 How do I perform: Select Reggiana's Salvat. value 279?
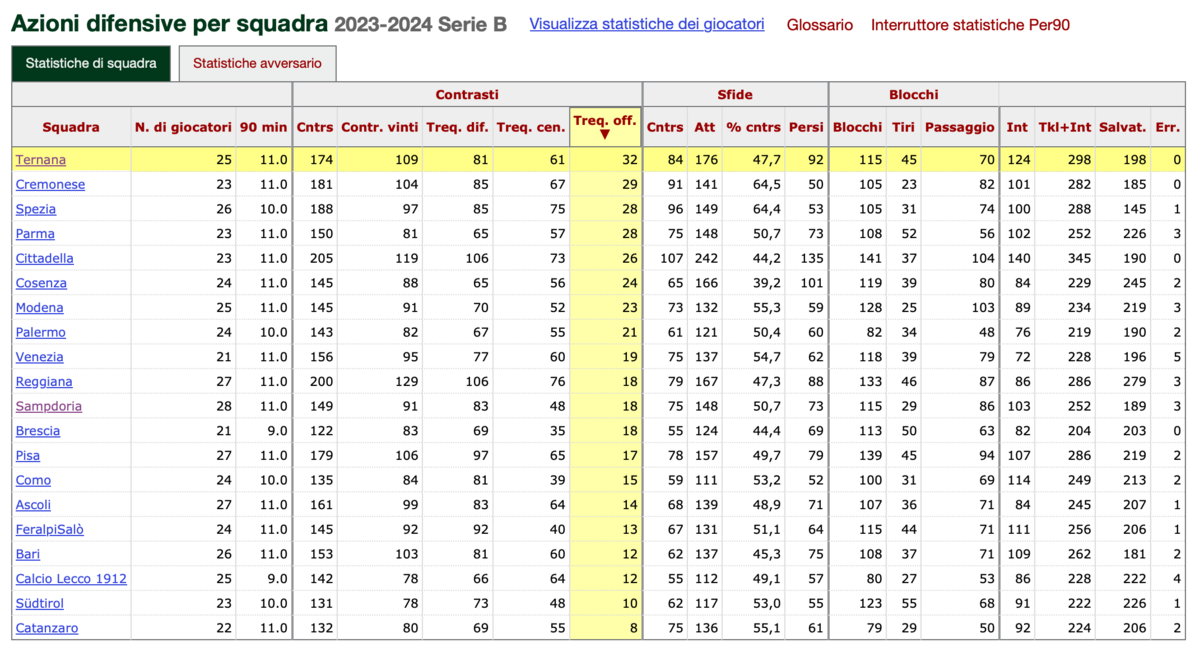pos(1133,381)
